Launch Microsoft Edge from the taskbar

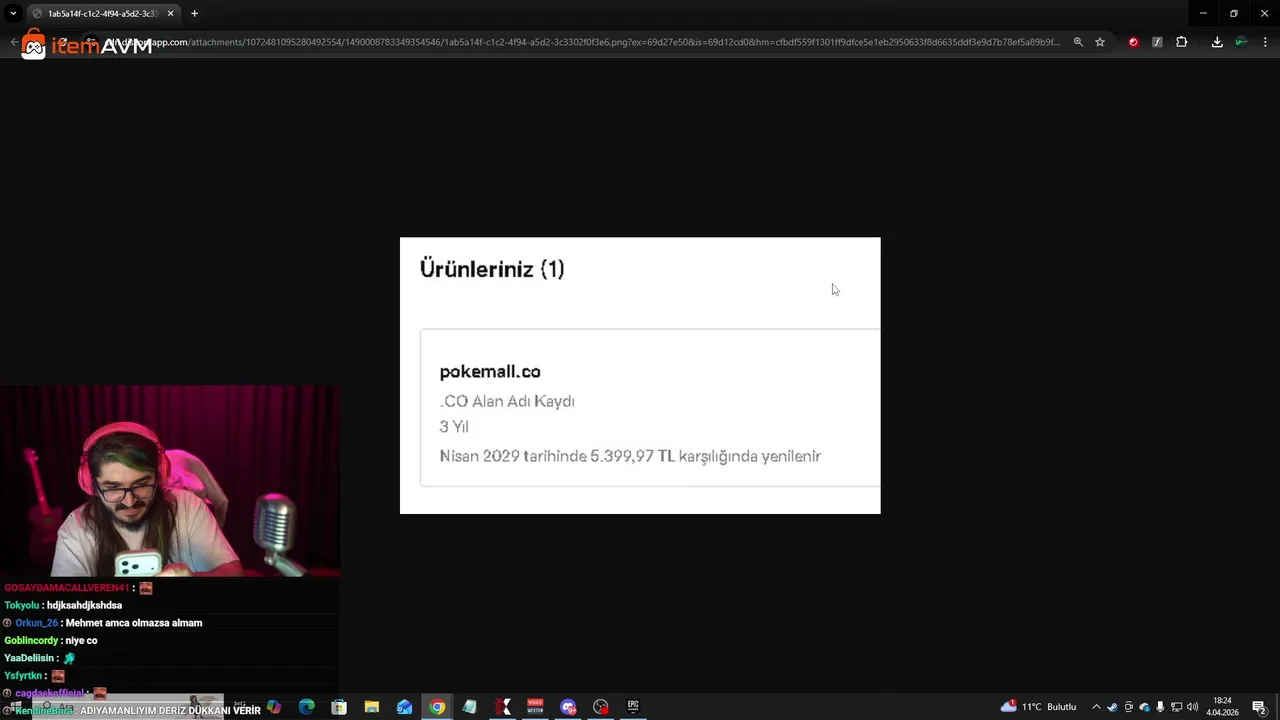306,707
